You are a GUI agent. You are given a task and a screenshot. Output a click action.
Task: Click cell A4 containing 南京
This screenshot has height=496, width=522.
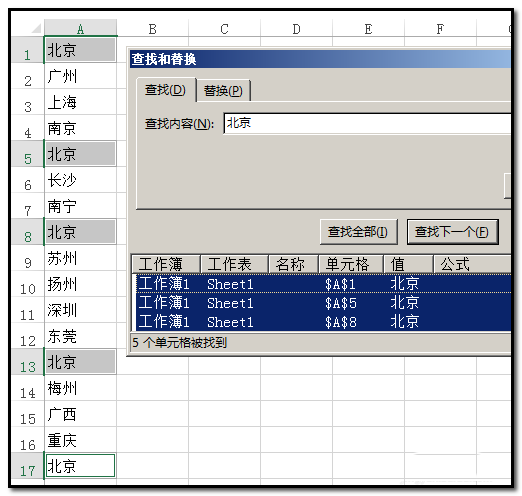pyautogui.click(x=80, y=128)
